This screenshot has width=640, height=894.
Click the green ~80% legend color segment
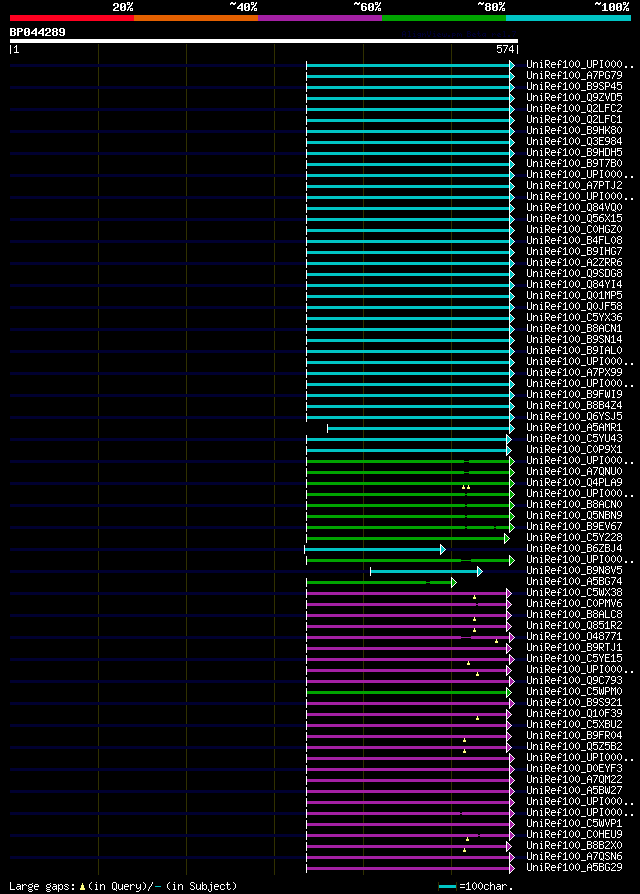tap(444, 18)
